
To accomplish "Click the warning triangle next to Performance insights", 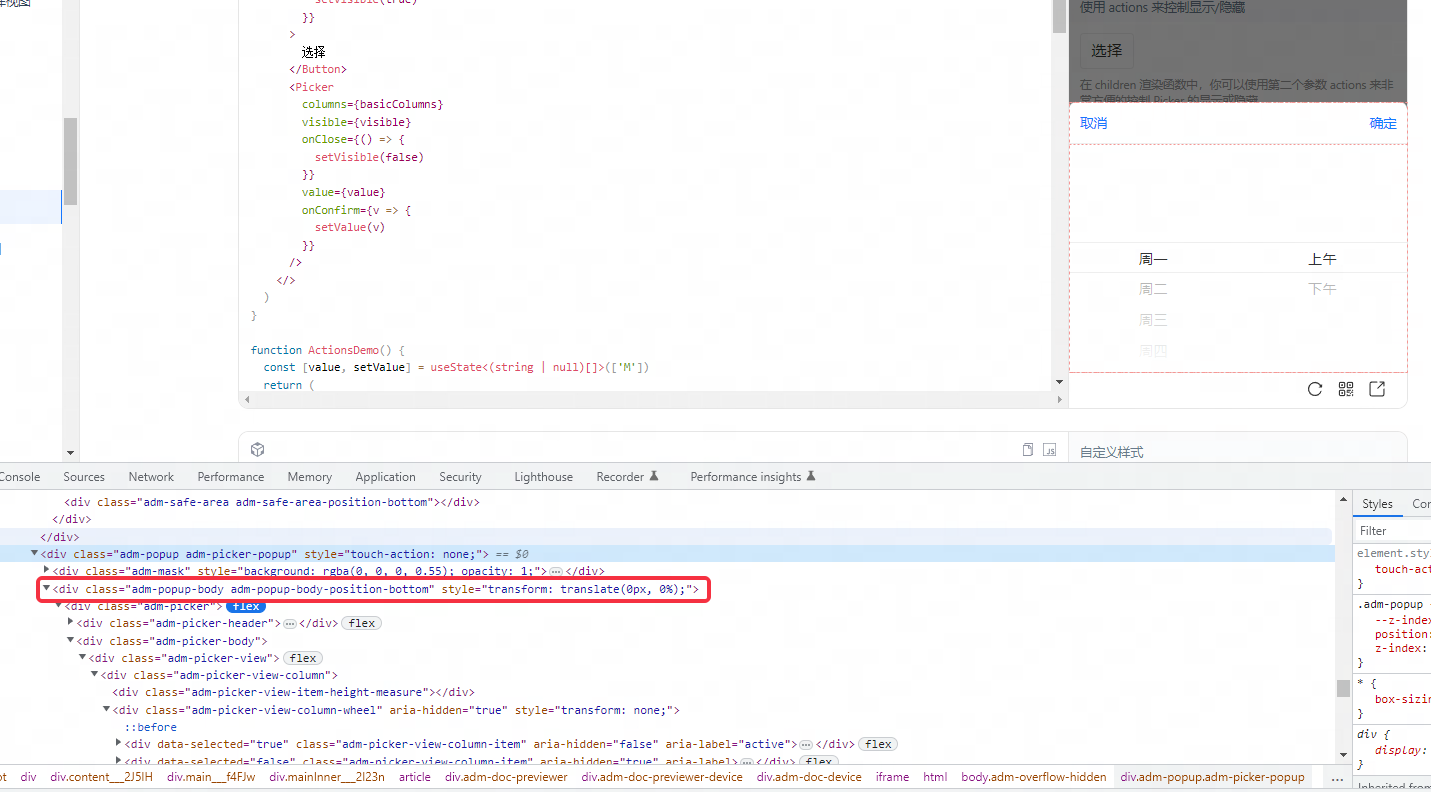I will tap(811, 475).
